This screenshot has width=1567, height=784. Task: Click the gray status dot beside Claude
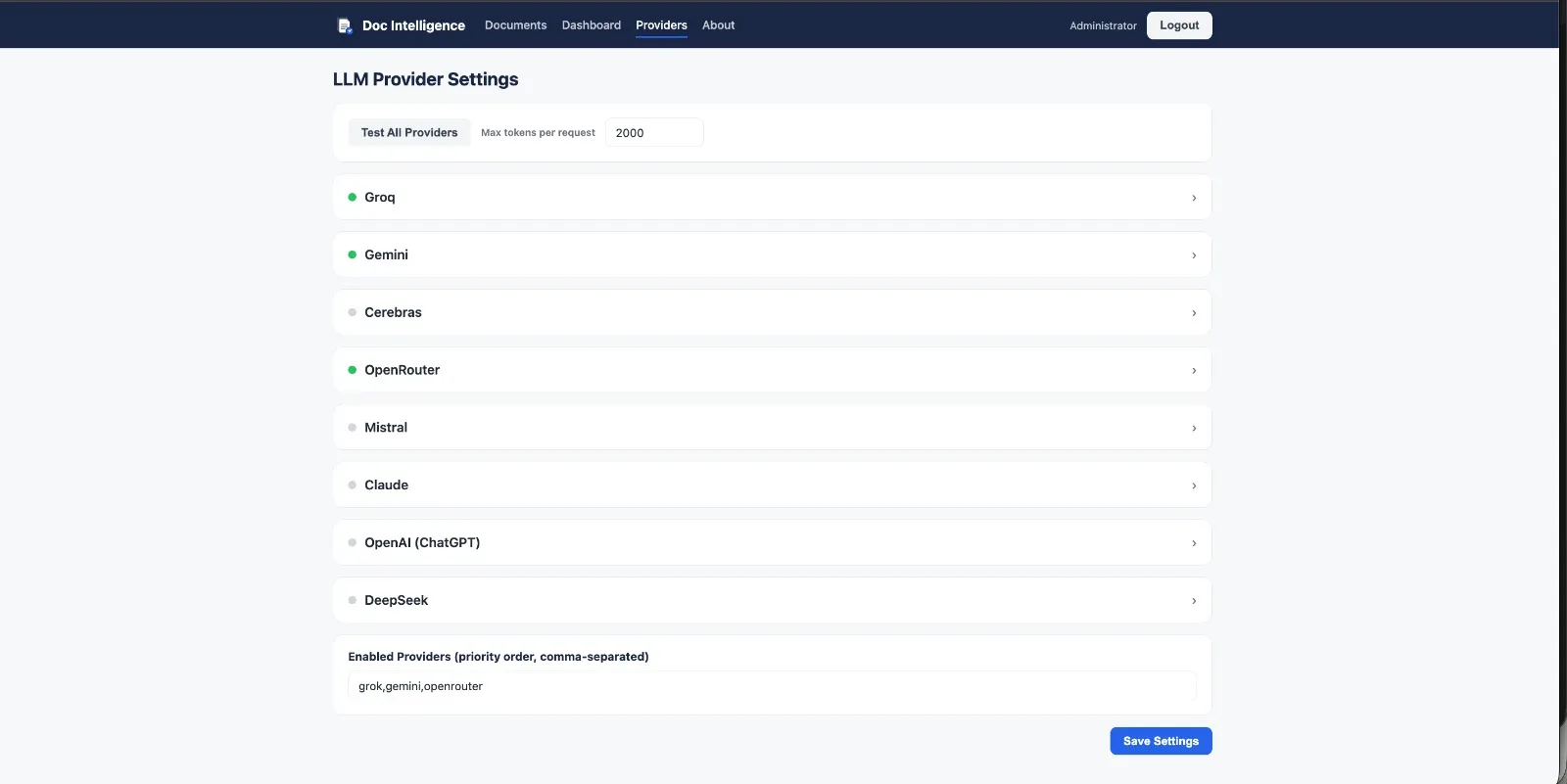[x=353, y=485]
